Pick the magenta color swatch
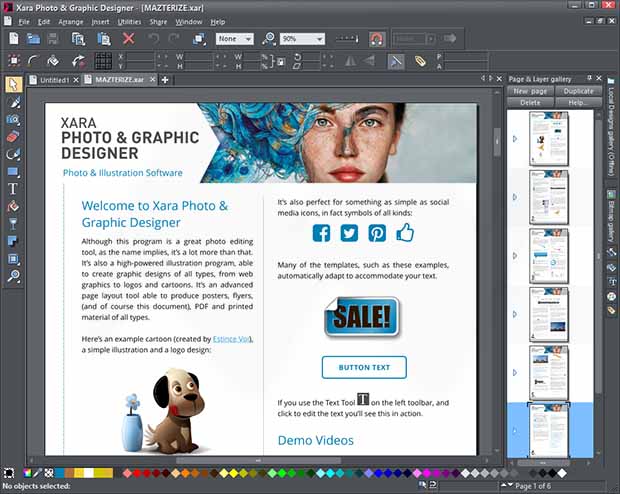The width and height of the screenshot is (620, 494). (x=426, y=473)
